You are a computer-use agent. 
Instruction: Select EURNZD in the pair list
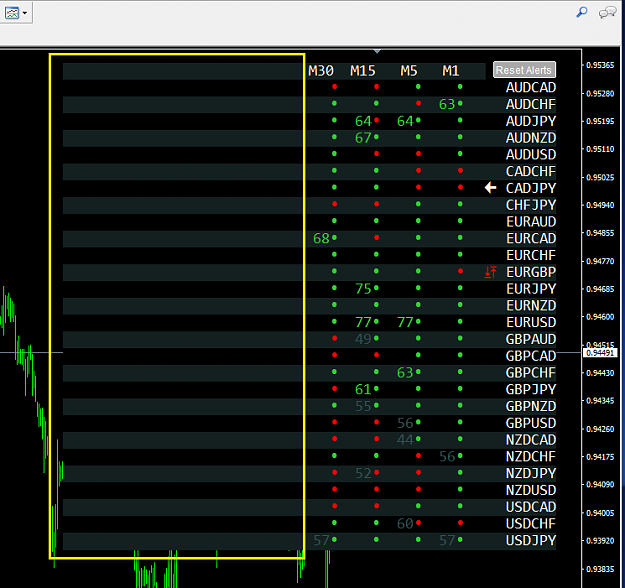pos(531,305)
